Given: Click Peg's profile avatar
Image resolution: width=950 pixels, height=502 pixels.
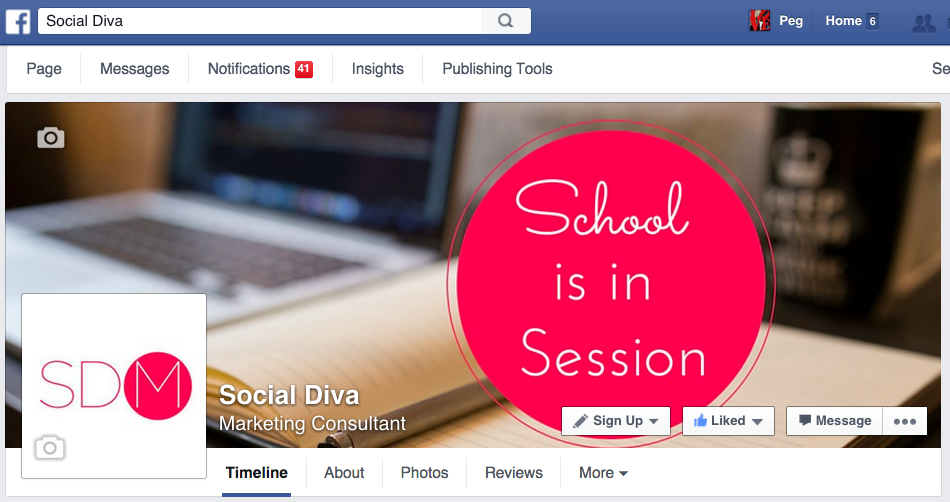Looking at the screenshot, I should [x=760, y=21].
